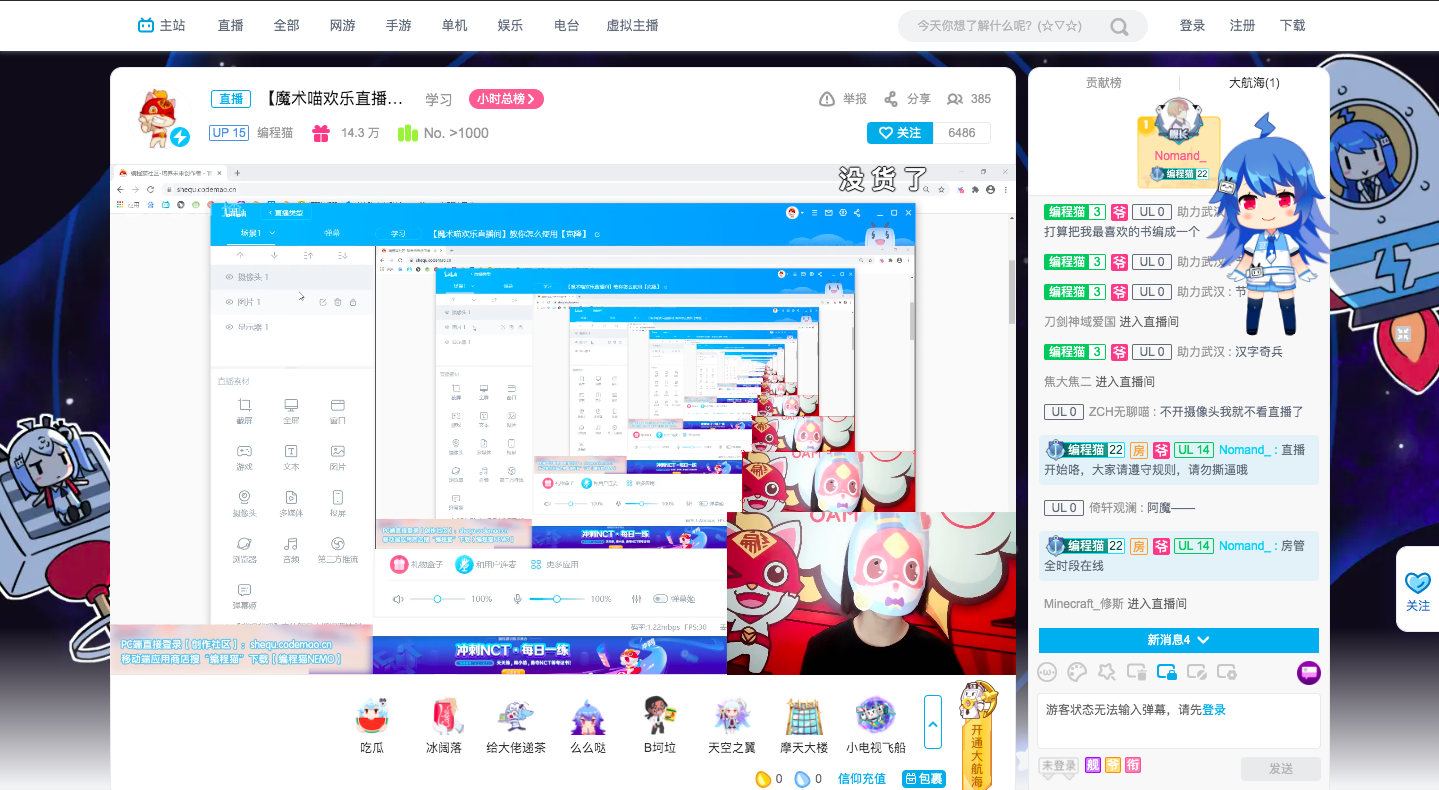
Task: Open the 未登录 medal selector
Action: pos(1059,766)
